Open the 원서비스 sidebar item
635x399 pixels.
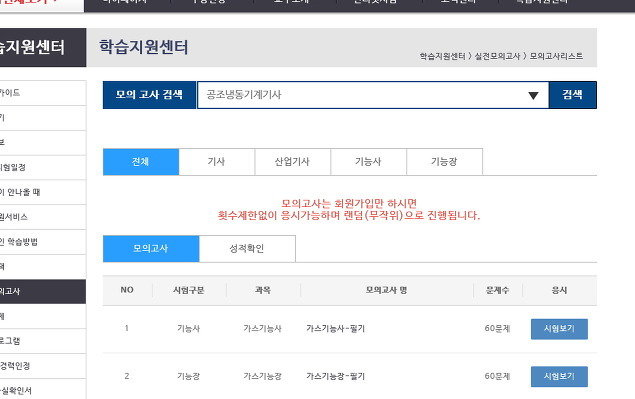tap(43, 217)
